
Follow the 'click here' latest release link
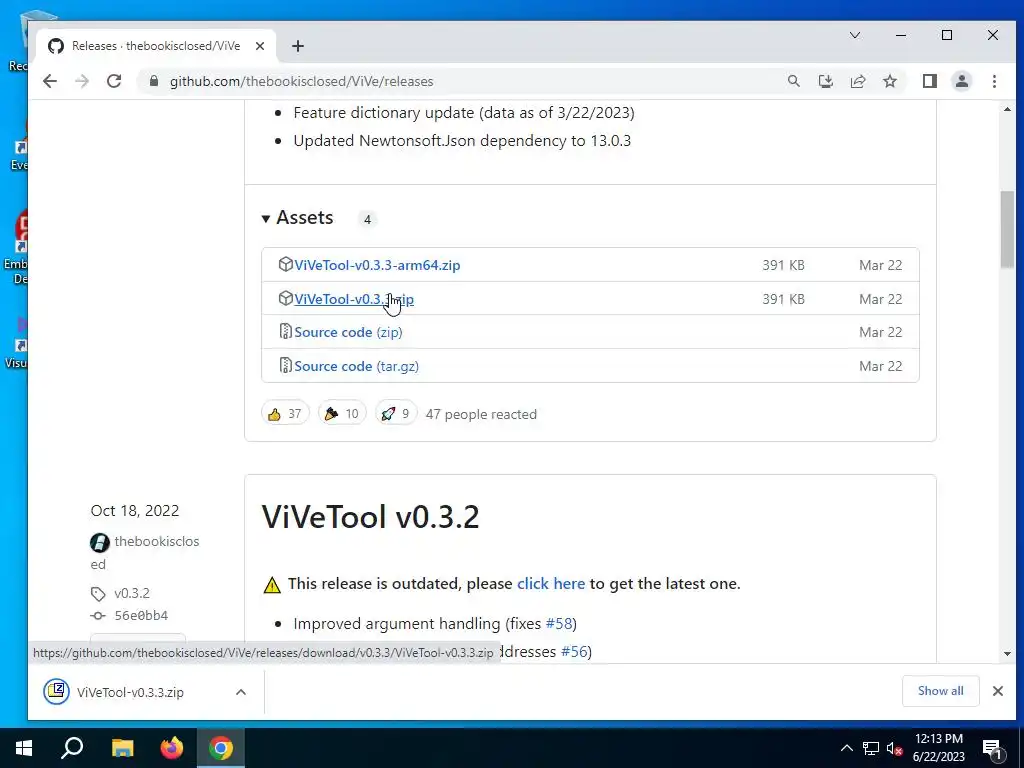tap(551, 583)
